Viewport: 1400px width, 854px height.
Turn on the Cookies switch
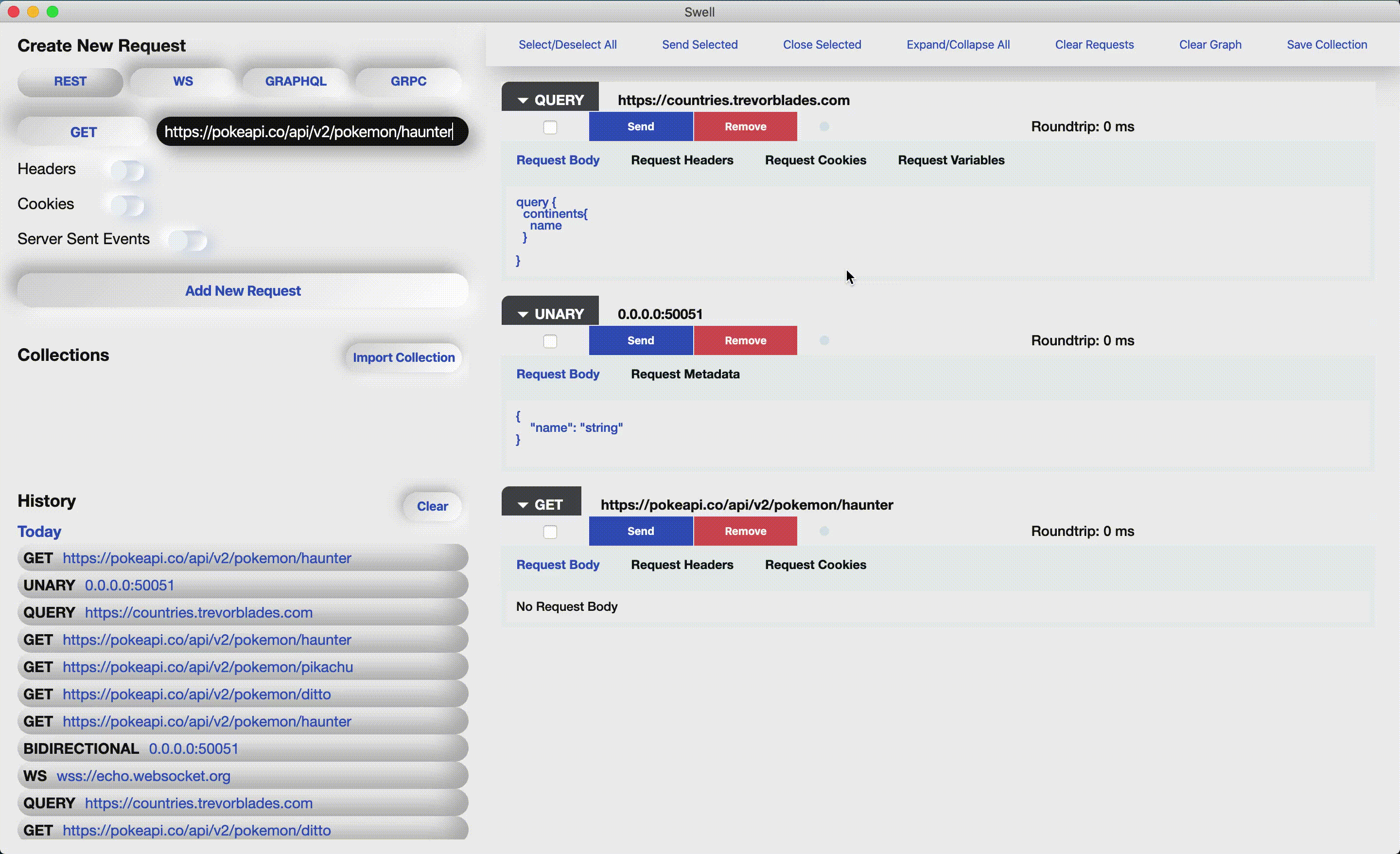pos(128,205)
